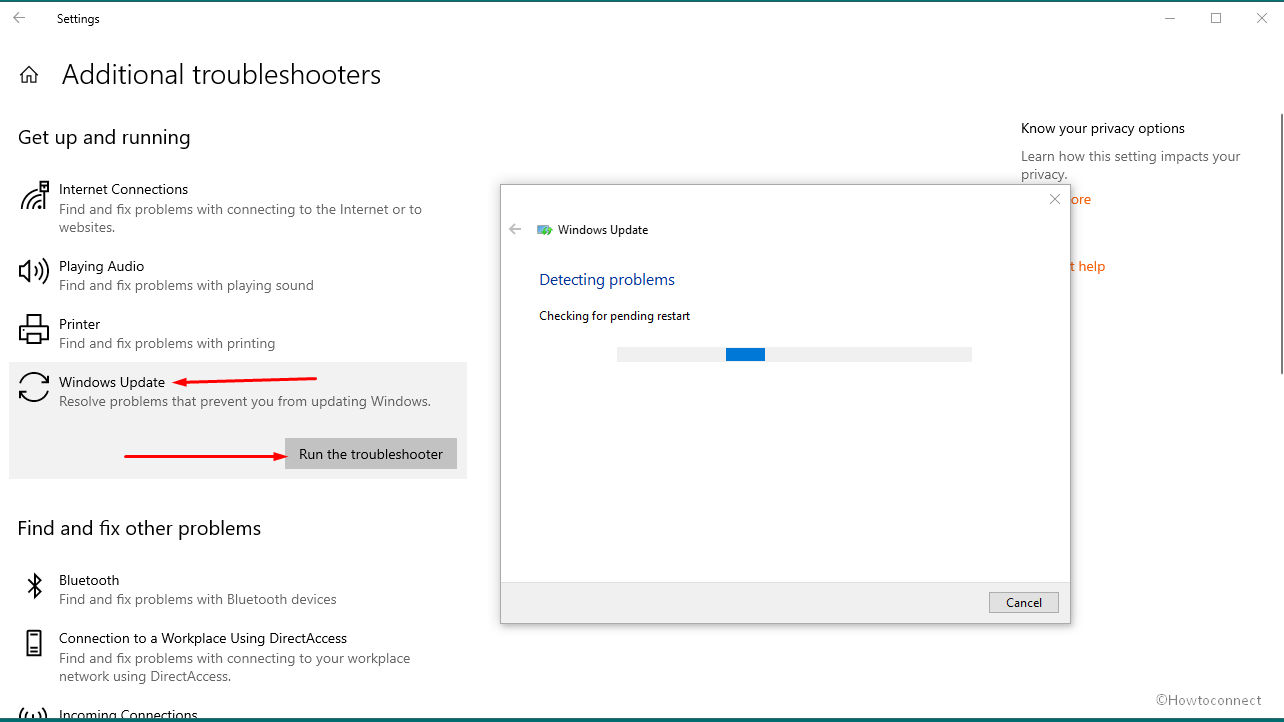Click 'Find and fix problems with printing' text
This screenshot has height=722, width=1284.
point(167,343)
